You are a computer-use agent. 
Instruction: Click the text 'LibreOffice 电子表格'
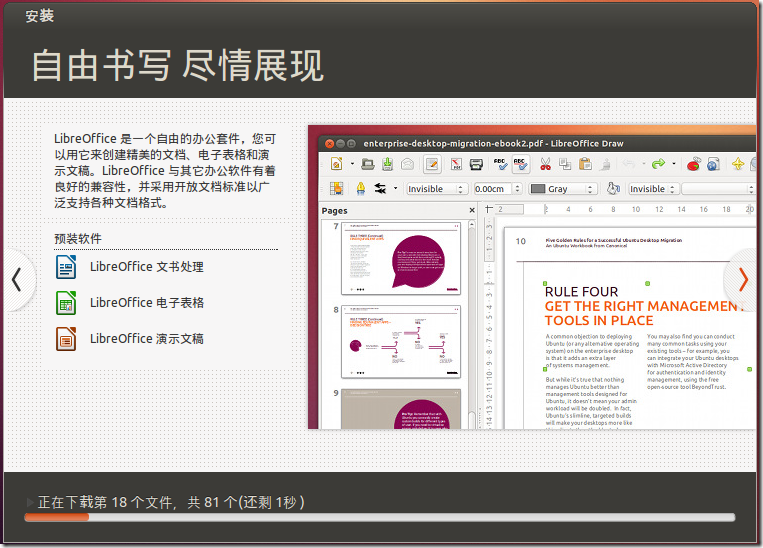point(146,303)
